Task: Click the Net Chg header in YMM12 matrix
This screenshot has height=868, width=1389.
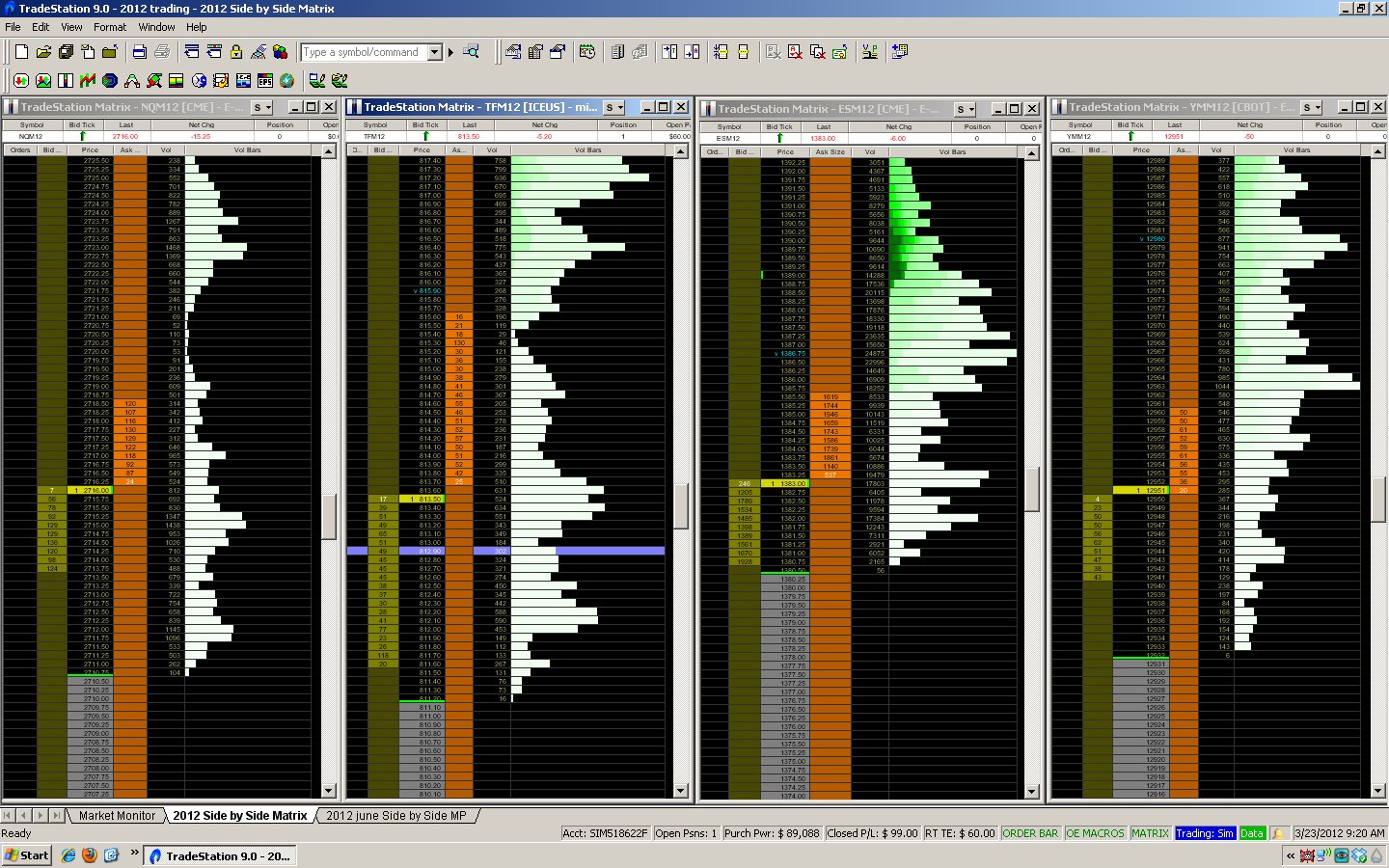Action: pos(1250,125)
